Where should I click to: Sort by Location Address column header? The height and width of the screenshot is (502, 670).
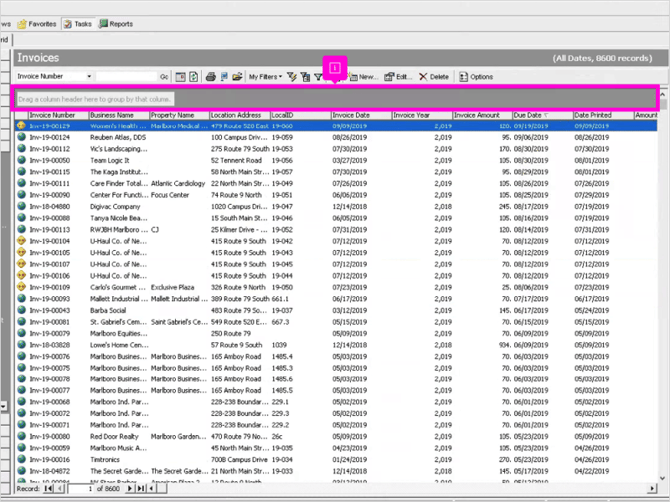[x=240, y=115]
